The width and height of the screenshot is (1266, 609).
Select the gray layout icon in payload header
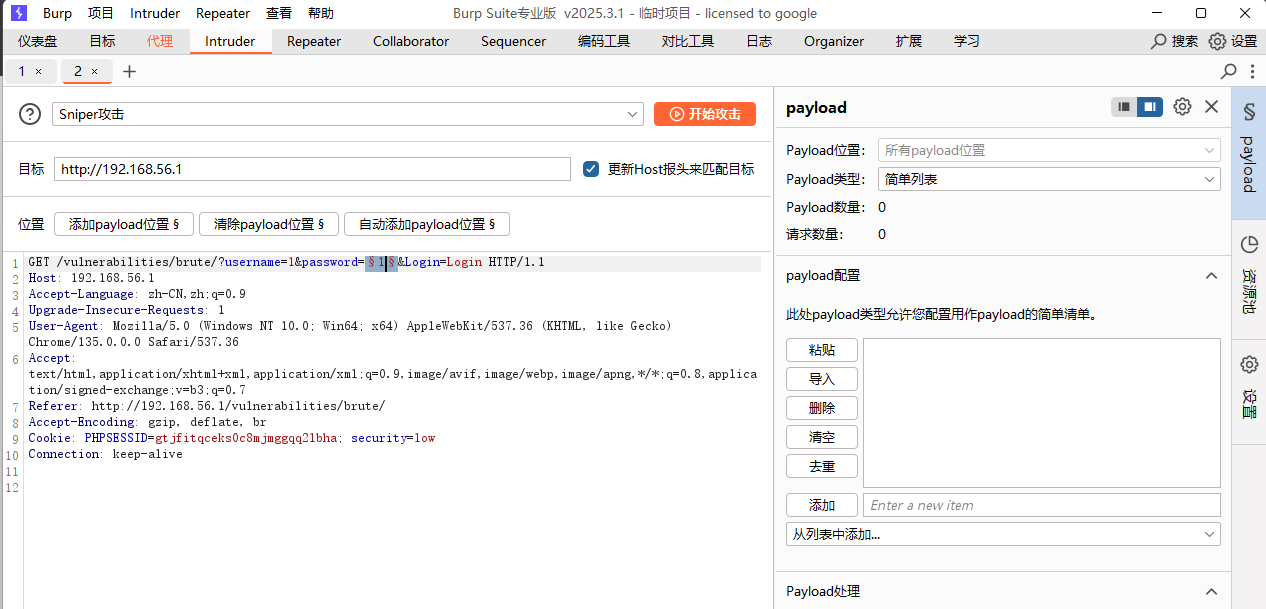[1124, 107]
